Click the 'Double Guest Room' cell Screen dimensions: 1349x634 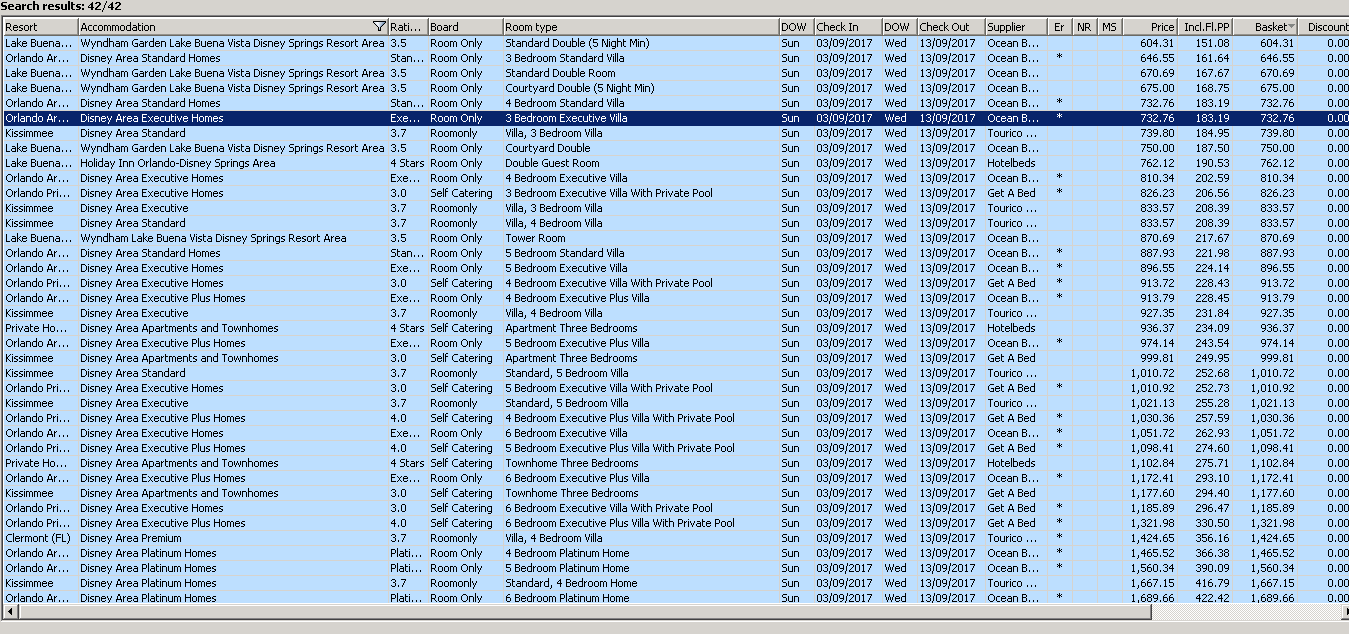552,163
